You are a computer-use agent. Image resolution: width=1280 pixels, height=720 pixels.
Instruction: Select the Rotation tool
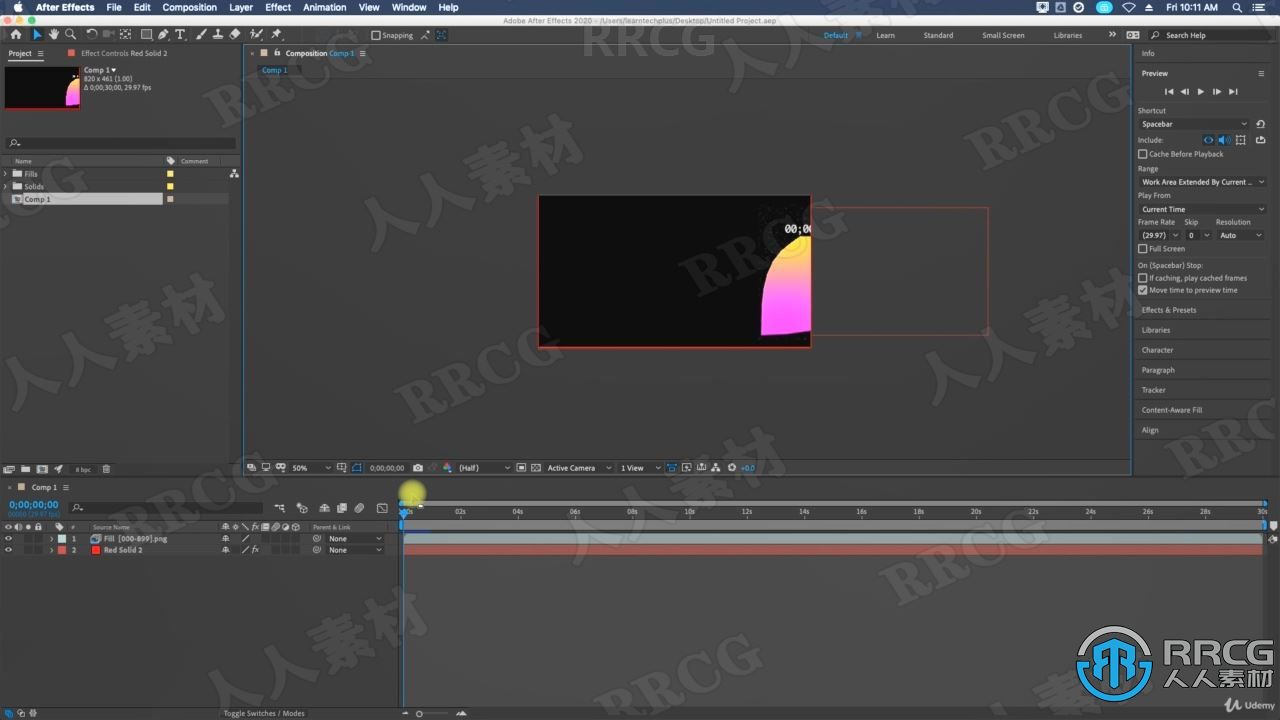pyautogui.click(x=92, y=34)
